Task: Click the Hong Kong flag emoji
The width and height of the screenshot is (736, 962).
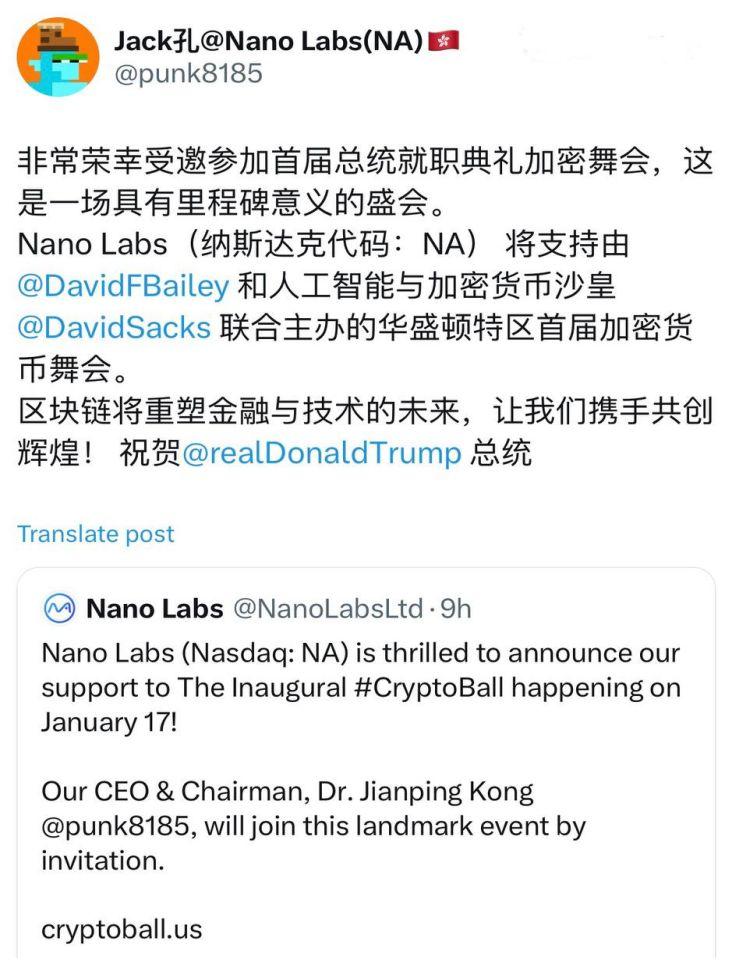Action: pyautogui.click(x=443, y=41)
